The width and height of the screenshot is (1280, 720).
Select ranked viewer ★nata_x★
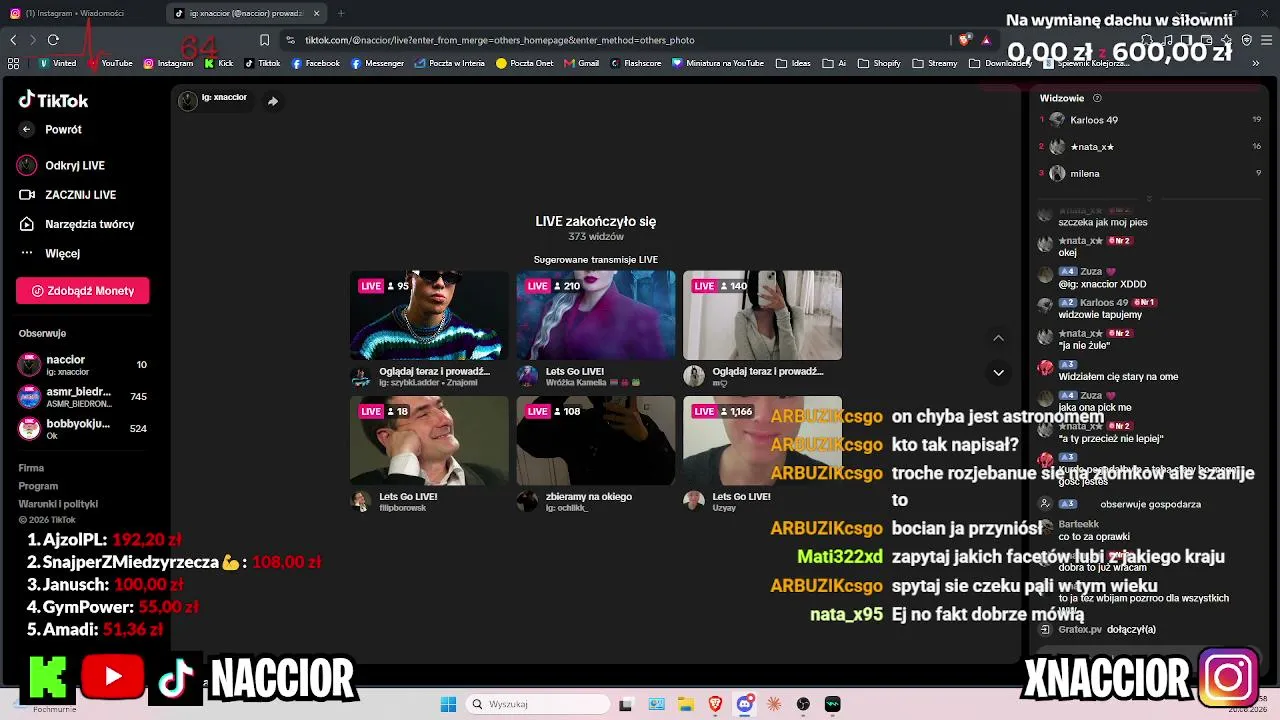pyautogui.click(x=1150, y=147)
